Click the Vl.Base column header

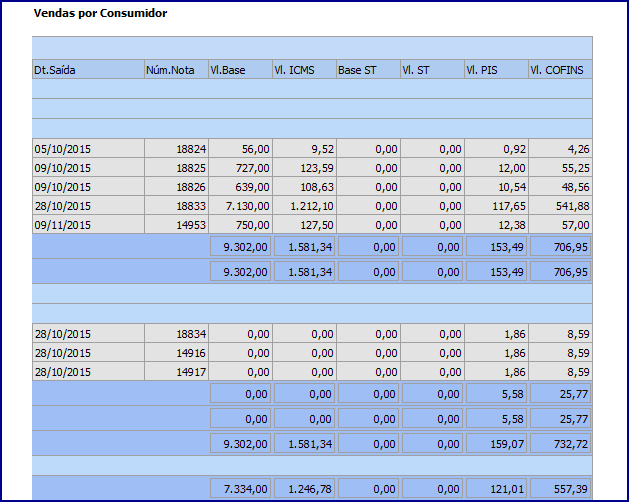tap(240, 70)
